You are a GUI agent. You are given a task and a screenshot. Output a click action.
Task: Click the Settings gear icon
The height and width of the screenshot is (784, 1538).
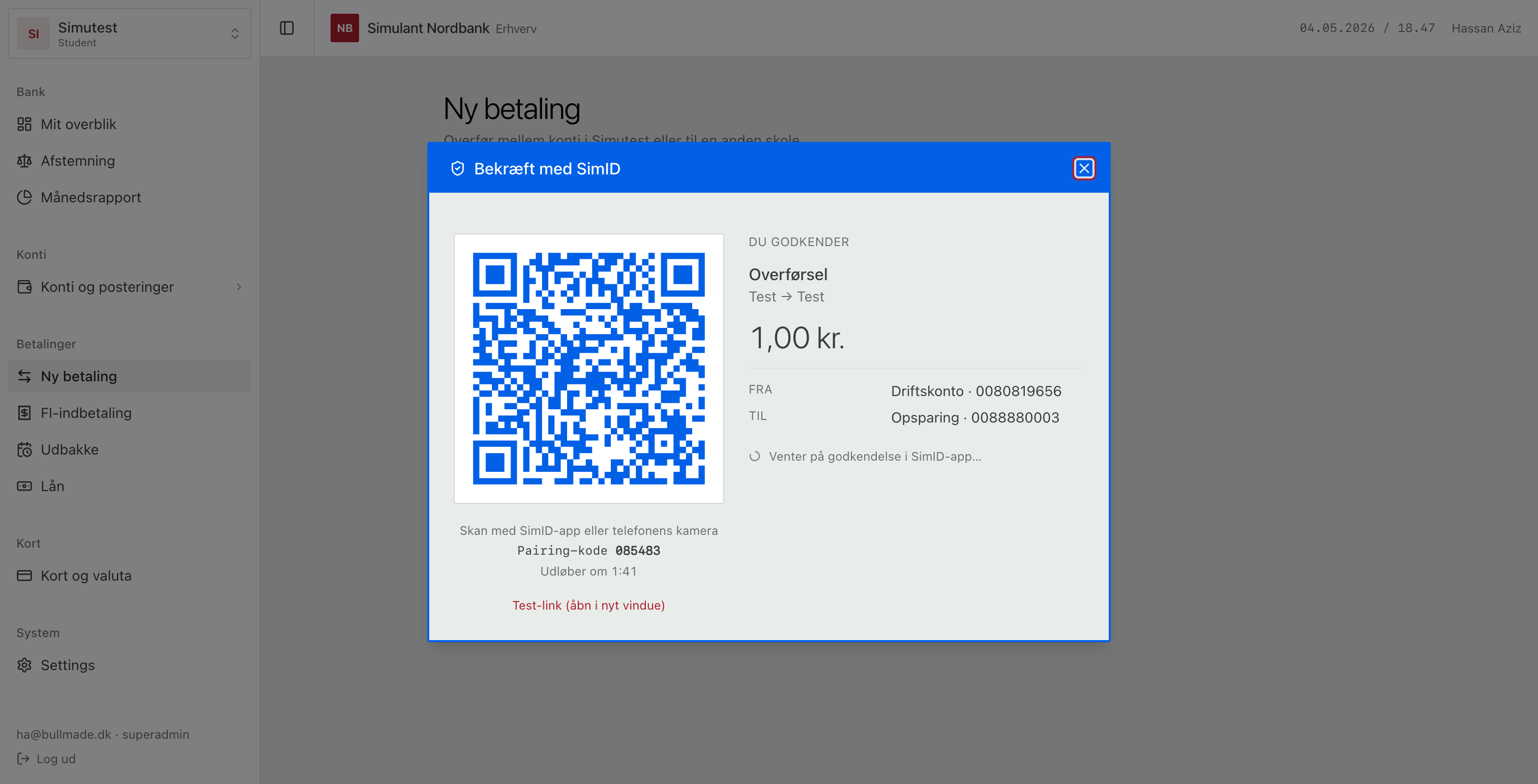[24, 665]
